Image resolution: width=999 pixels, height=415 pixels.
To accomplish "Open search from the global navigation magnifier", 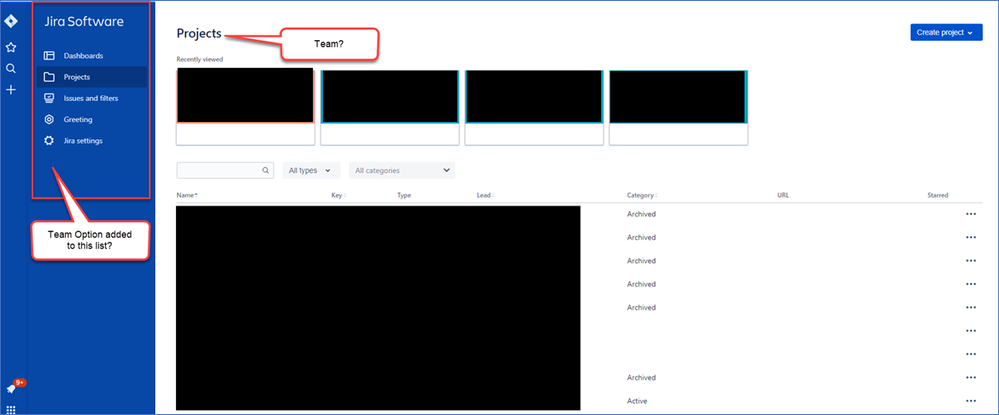I will 11,69.
